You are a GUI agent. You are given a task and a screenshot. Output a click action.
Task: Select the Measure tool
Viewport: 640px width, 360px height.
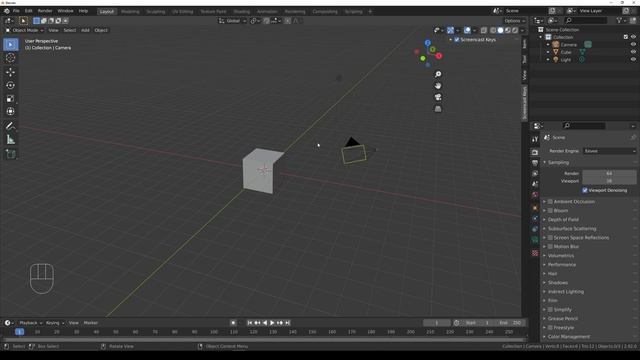point(11,140)
